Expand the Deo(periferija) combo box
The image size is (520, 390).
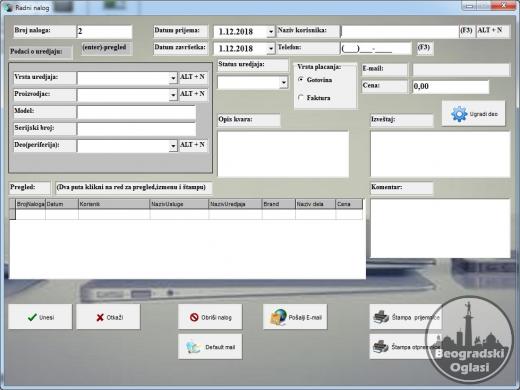click(173, 146)
